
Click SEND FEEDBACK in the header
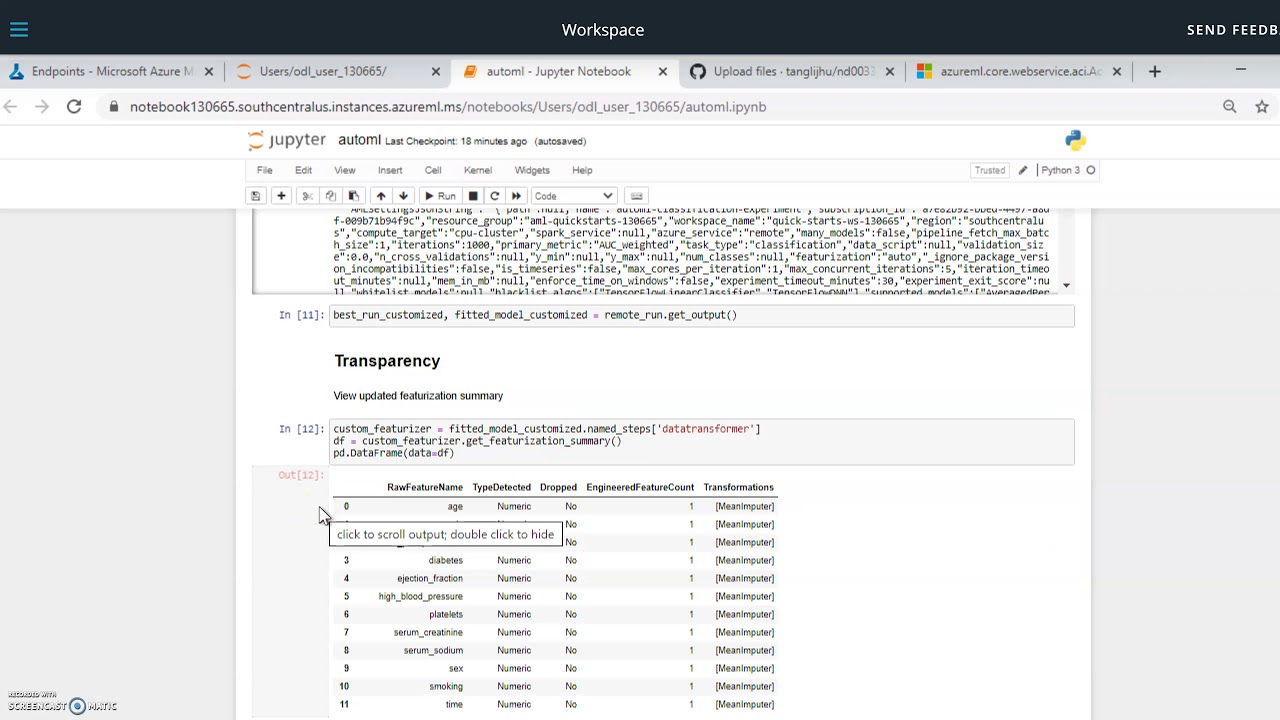pyautogui.click(x=1232, y=30)
